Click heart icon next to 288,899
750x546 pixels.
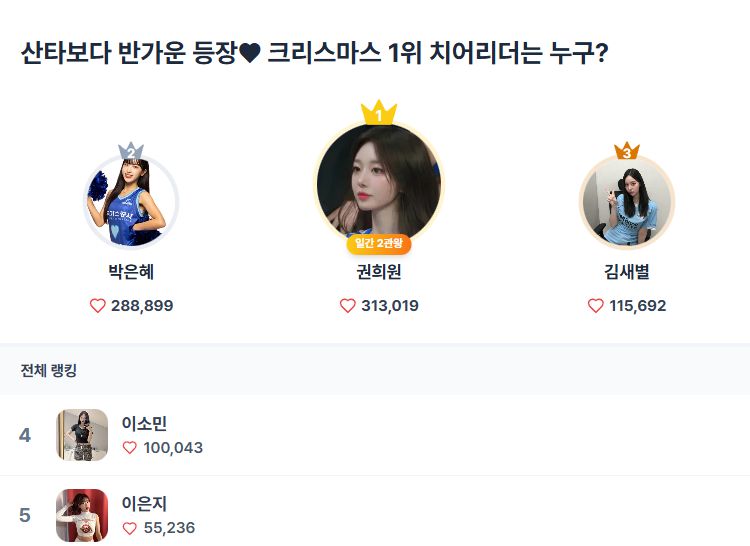click(98, 306)
